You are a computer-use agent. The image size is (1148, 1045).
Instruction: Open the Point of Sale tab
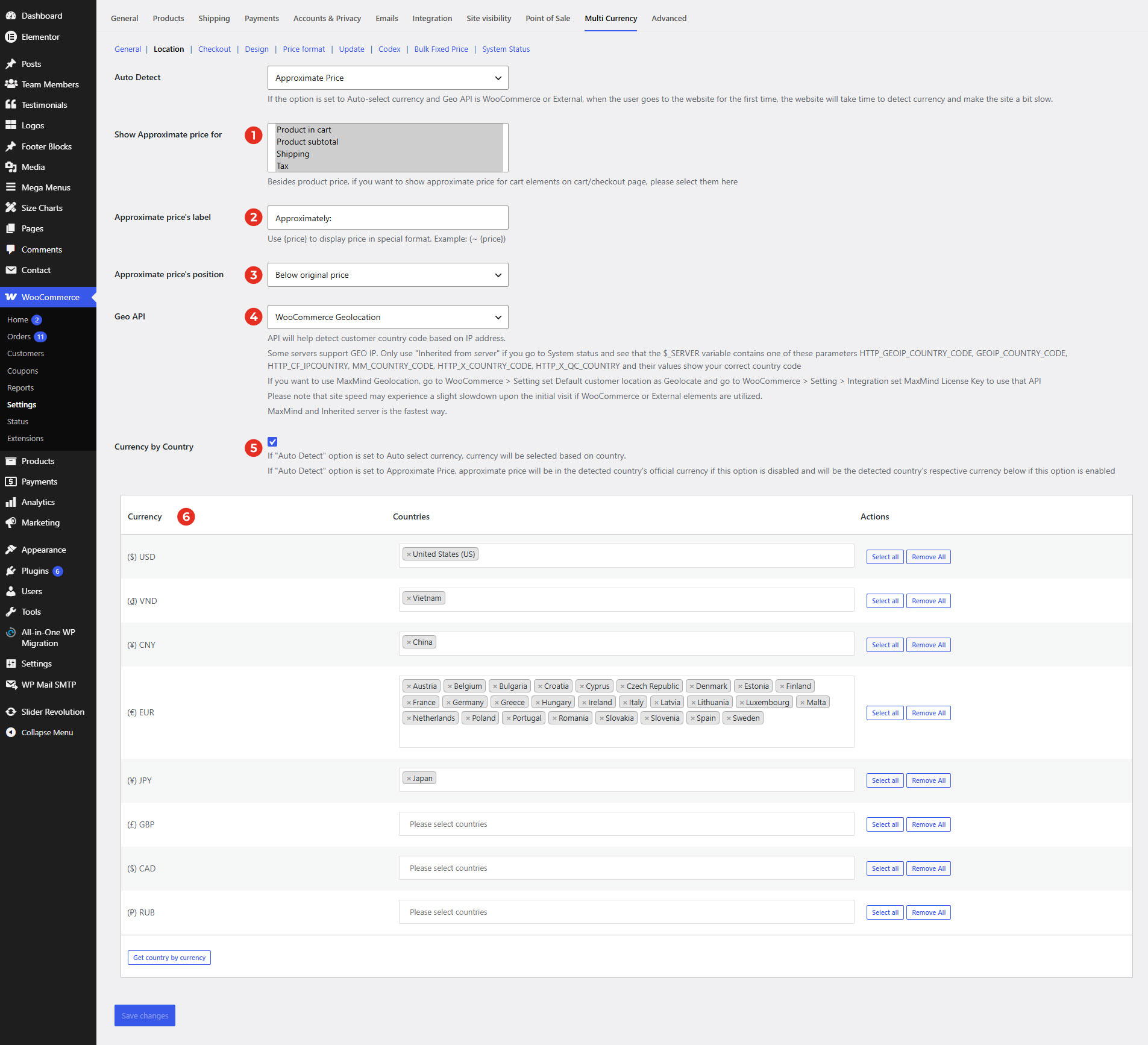pyautogui.click(x=548, y=18)
